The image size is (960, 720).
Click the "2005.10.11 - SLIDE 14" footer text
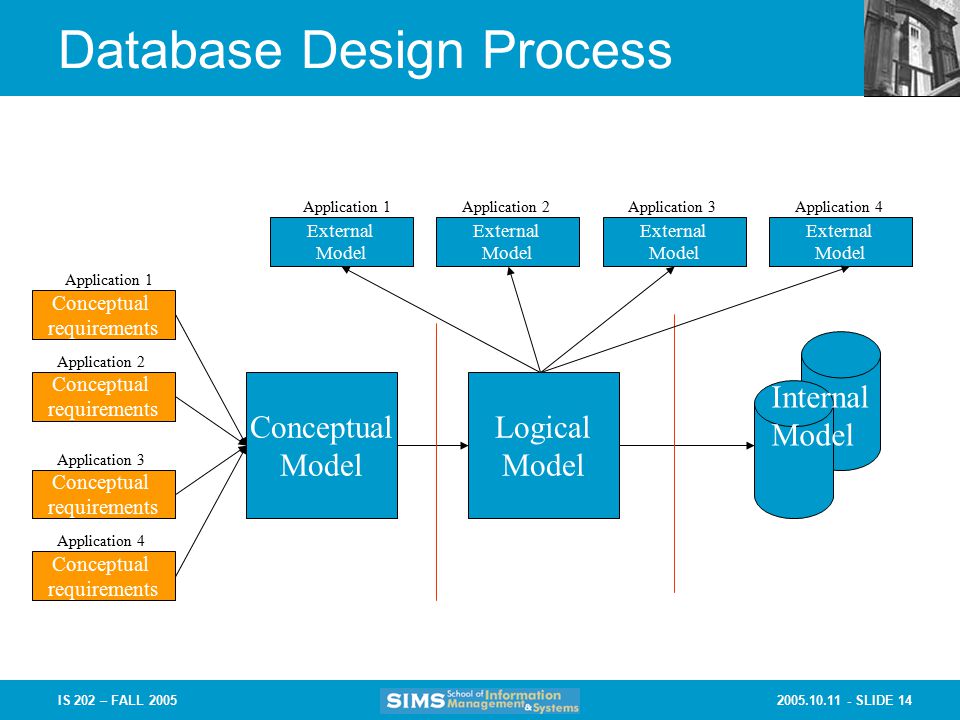(x=844, y=700)
